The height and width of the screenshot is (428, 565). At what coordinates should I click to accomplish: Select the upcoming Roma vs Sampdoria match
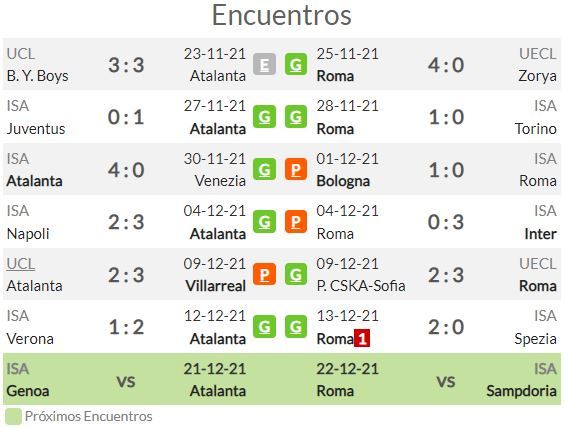[x=437, y=379]
